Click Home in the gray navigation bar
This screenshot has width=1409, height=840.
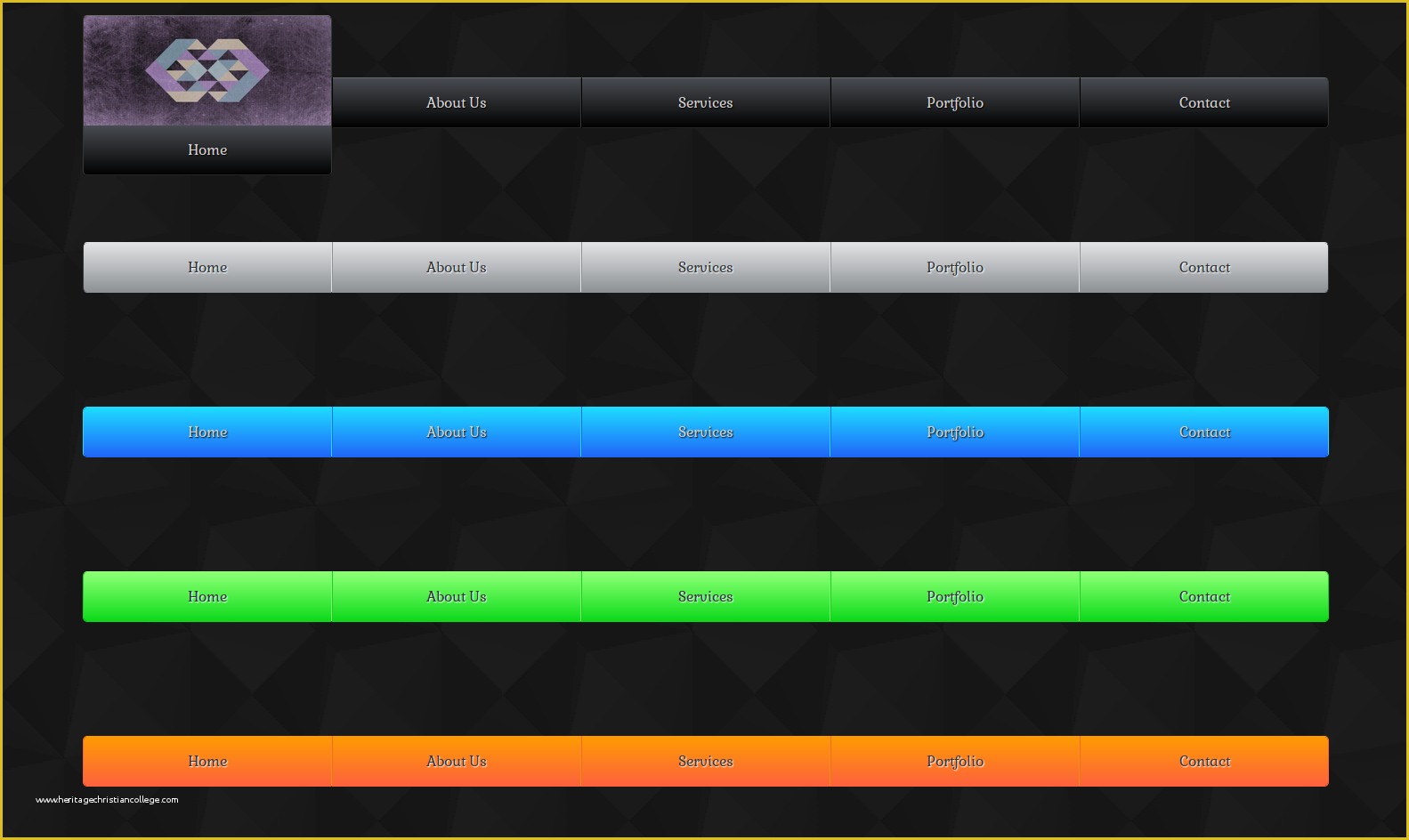tap(207, 267)
